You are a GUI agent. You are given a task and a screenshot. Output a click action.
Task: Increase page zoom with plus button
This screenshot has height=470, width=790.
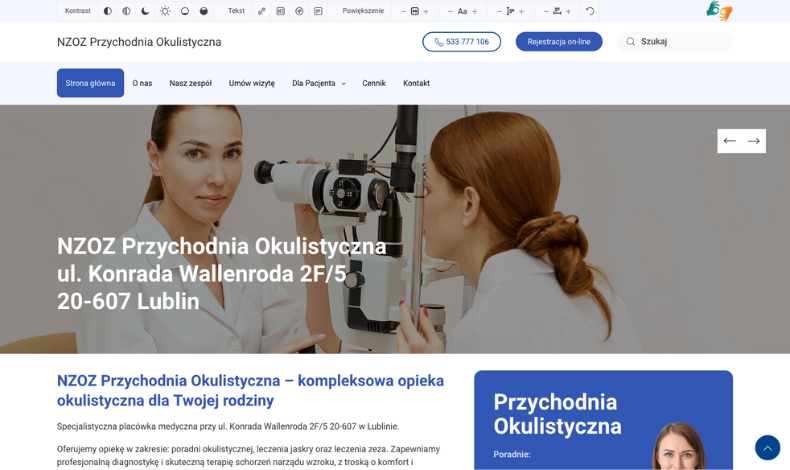pyautogui.click(x=426, y=11)
